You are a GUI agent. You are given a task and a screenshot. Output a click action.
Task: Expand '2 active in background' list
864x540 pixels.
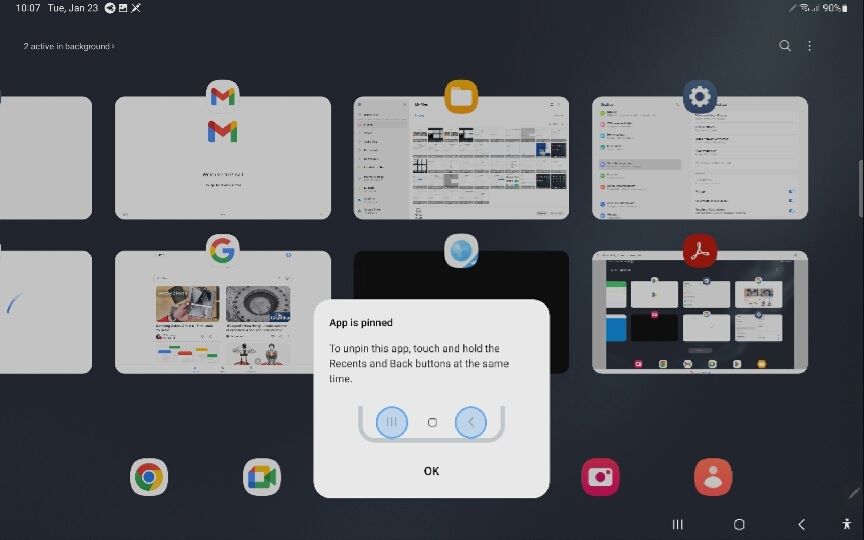click(69, 46)
